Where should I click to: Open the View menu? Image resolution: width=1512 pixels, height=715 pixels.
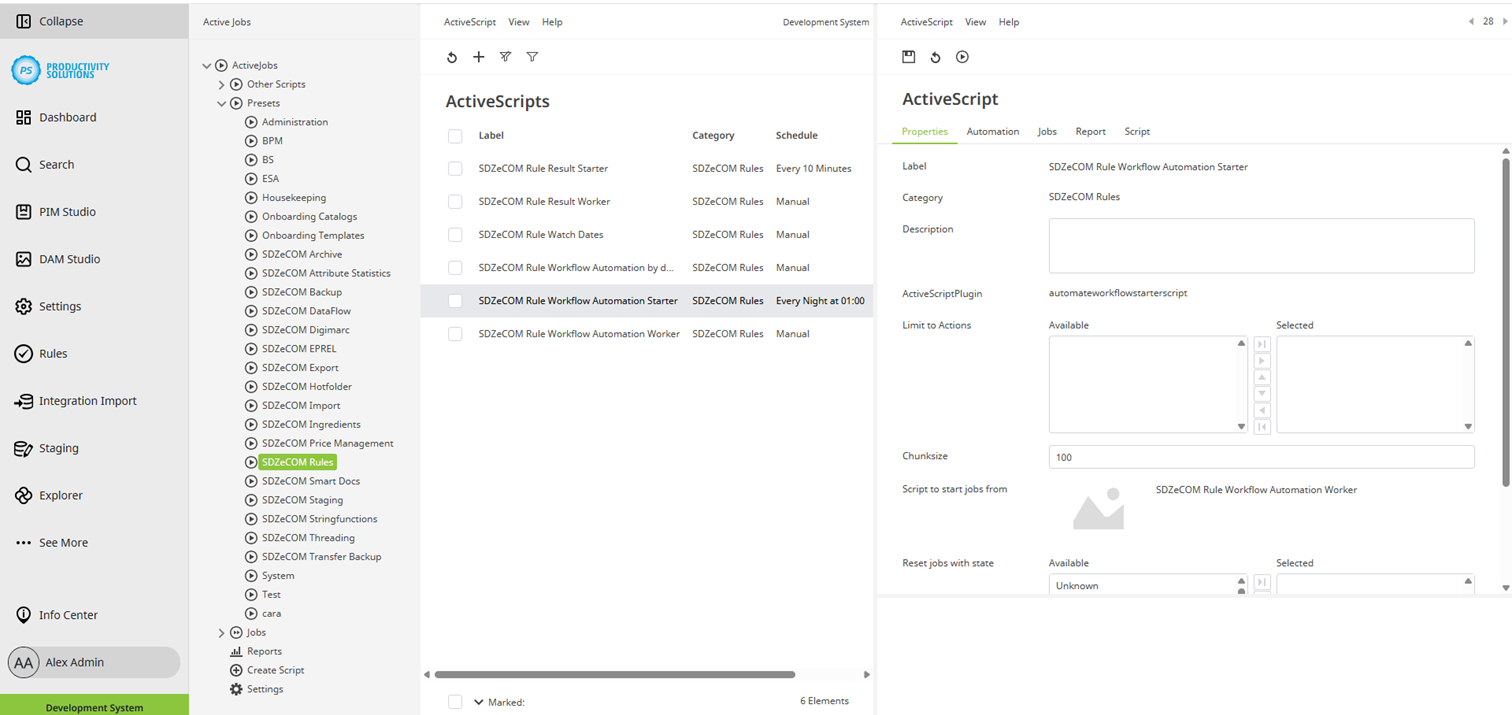pyautogui.click(x=518, y=21)
